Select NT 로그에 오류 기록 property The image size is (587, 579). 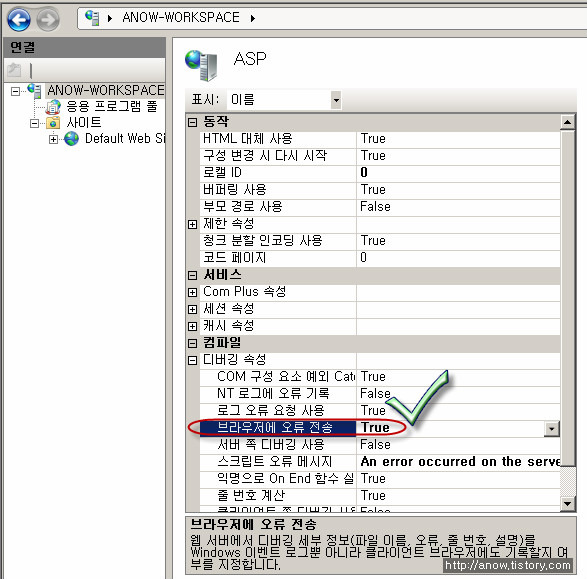[x=278, y=393]
